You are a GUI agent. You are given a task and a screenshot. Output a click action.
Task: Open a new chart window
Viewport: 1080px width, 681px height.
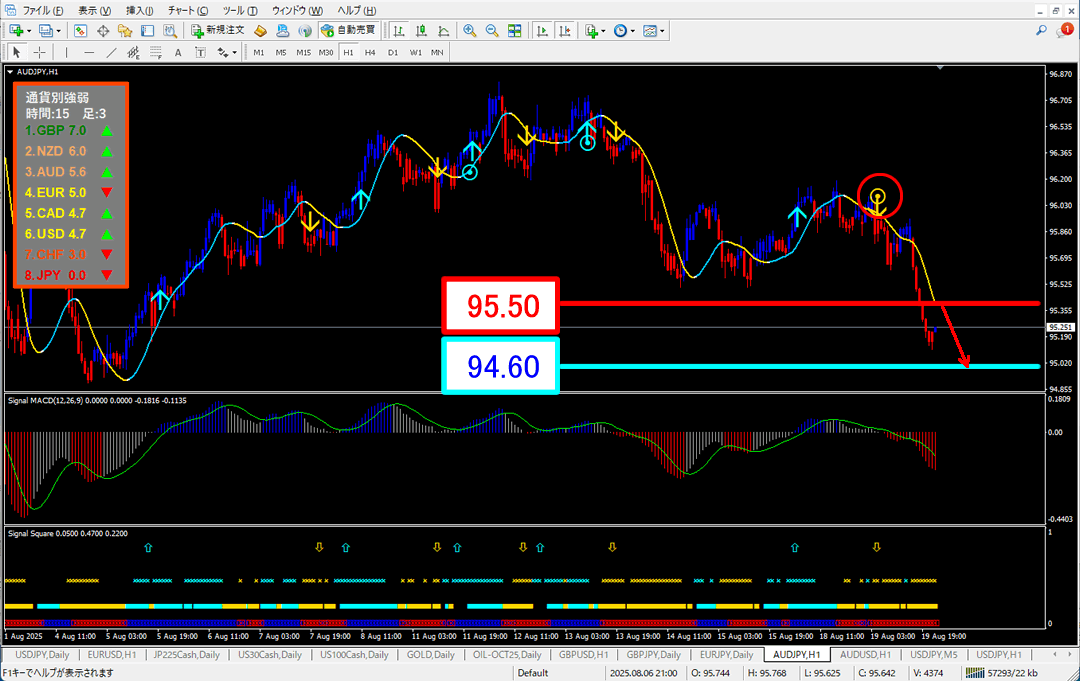coord(17,31)
